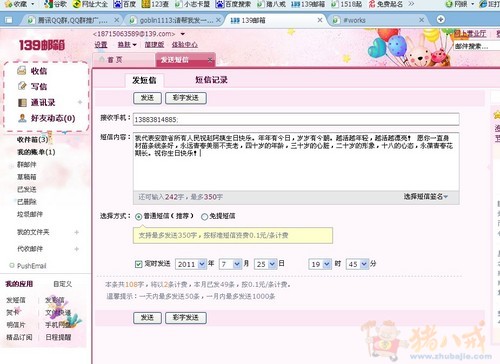
Task: Open browser tab list icon at left
Action: [x=8, y=20]
